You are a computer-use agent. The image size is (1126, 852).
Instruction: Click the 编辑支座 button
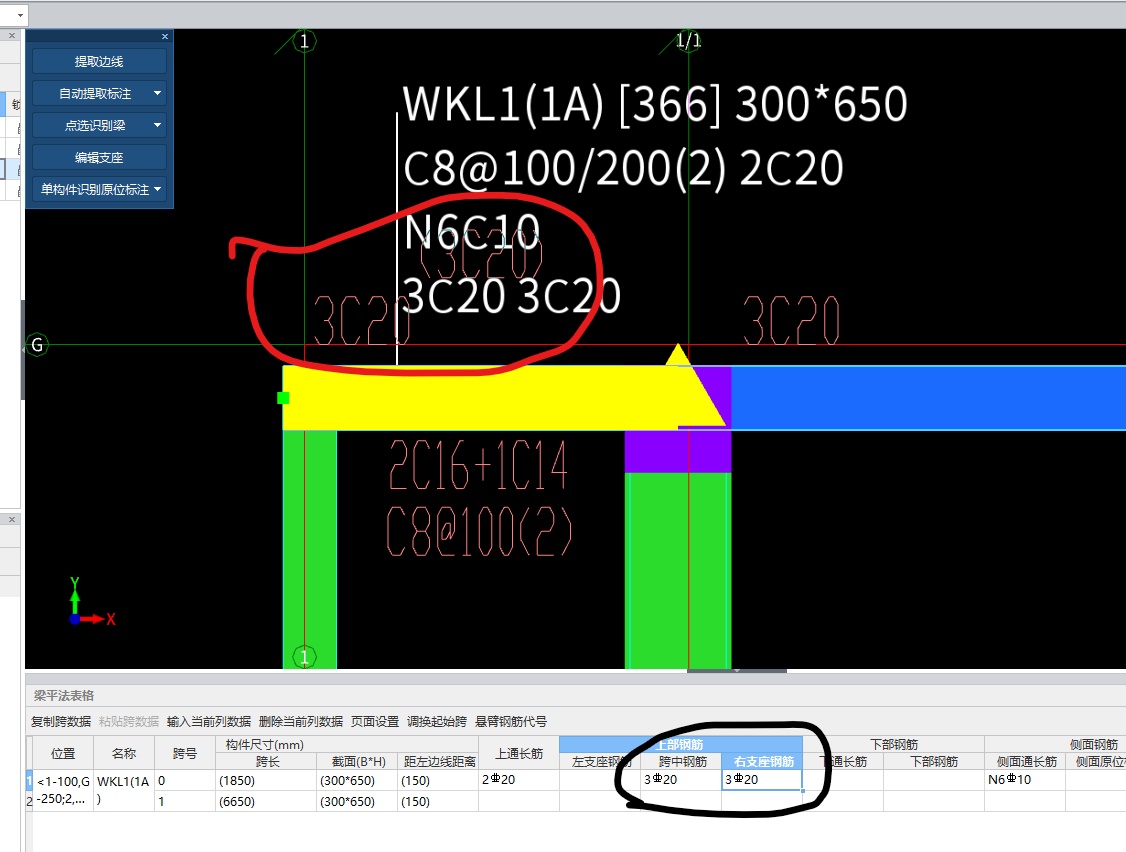tap(99, 157)
